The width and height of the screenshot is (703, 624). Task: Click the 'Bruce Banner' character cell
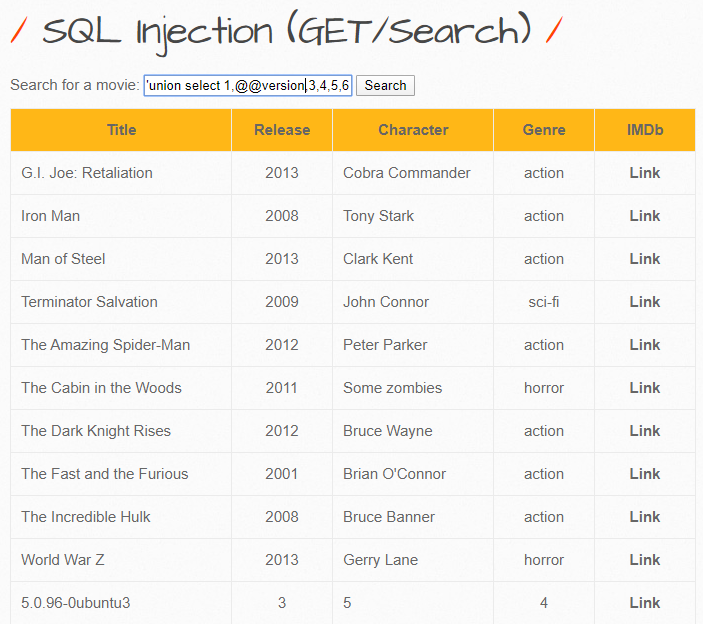click(413, 517)
